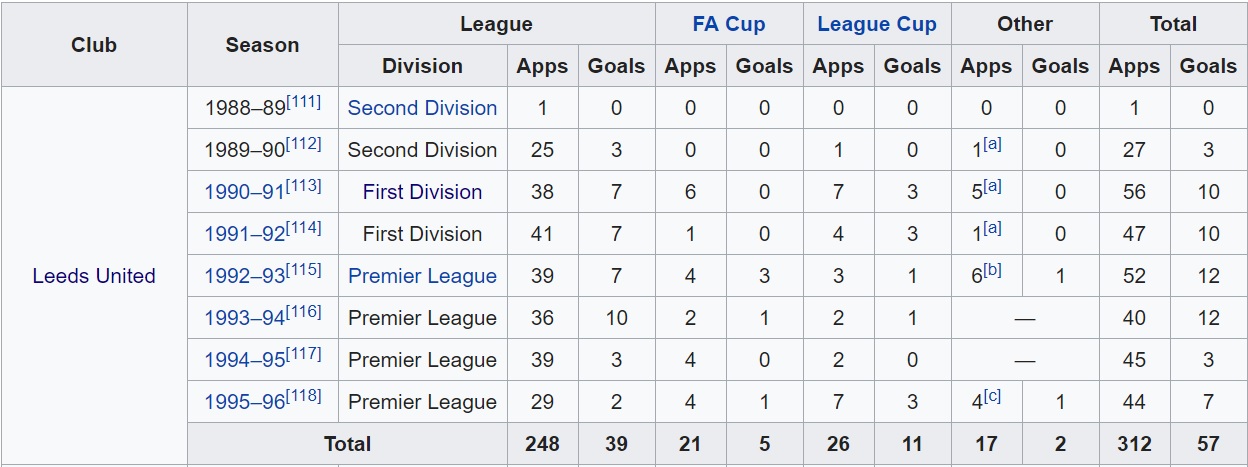Open the FA Cup link in header
This screenshot has height=467, width=1248.
click(728, 24)
